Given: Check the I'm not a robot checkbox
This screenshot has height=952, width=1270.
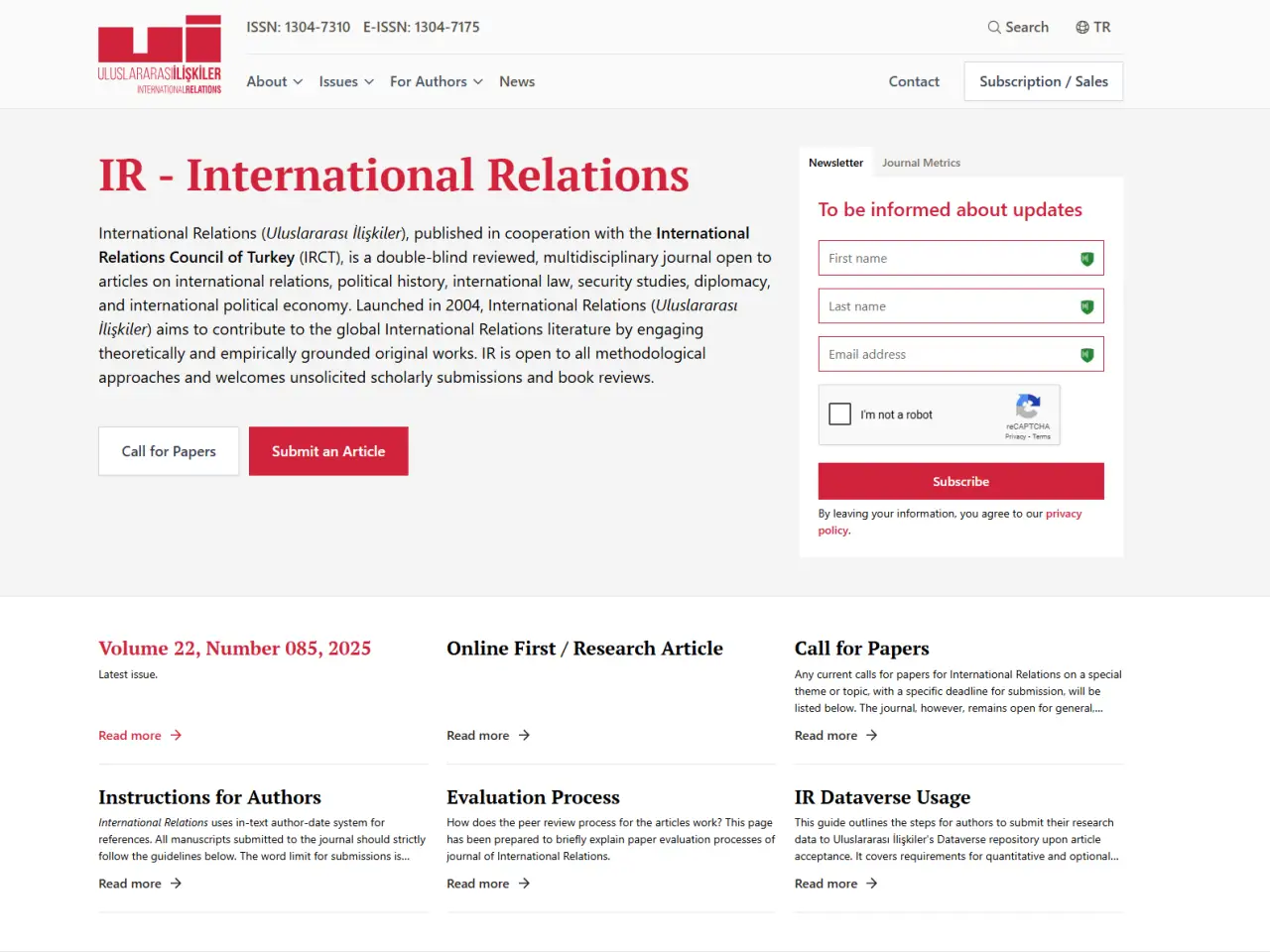Looking at the screenshot, I should 839,415.
